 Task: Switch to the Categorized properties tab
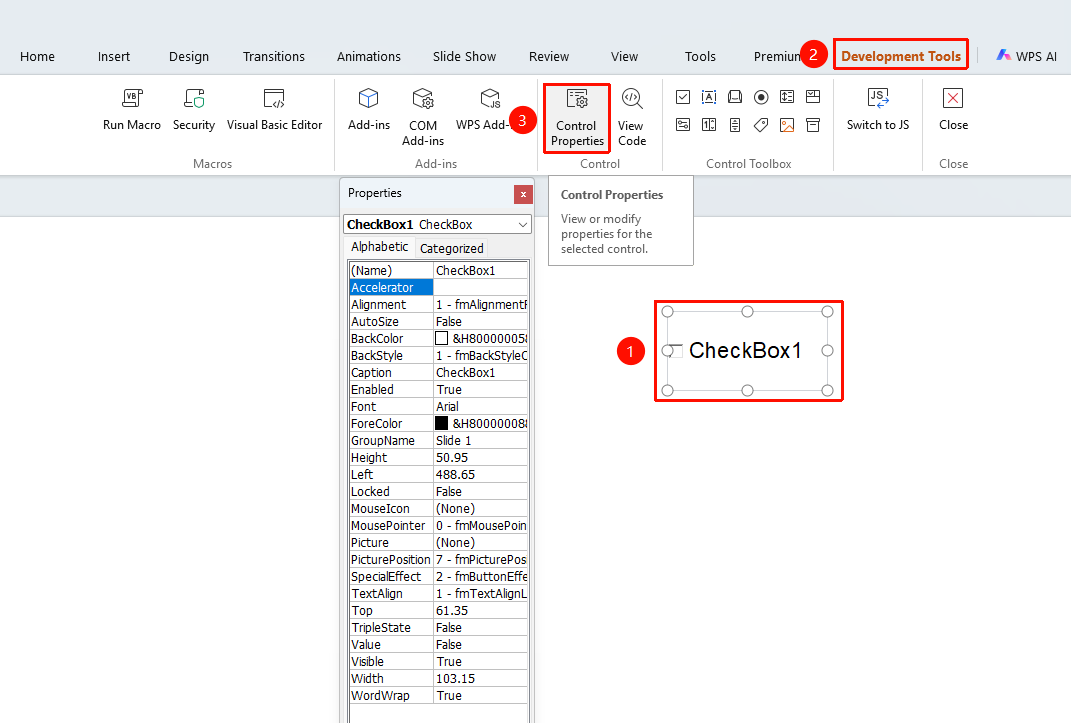click(x=451, y=249)
